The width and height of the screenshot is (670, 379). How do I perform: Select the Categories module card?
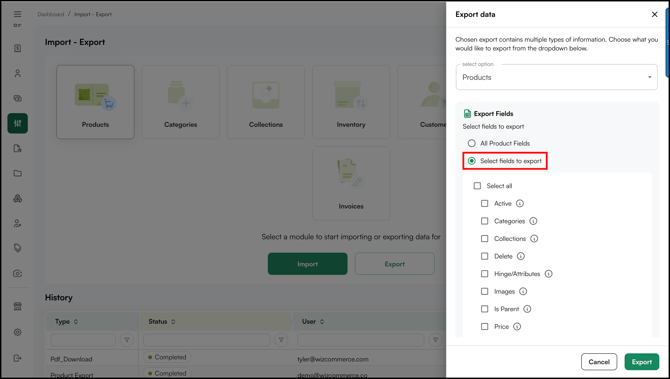[x=180, y=102]
